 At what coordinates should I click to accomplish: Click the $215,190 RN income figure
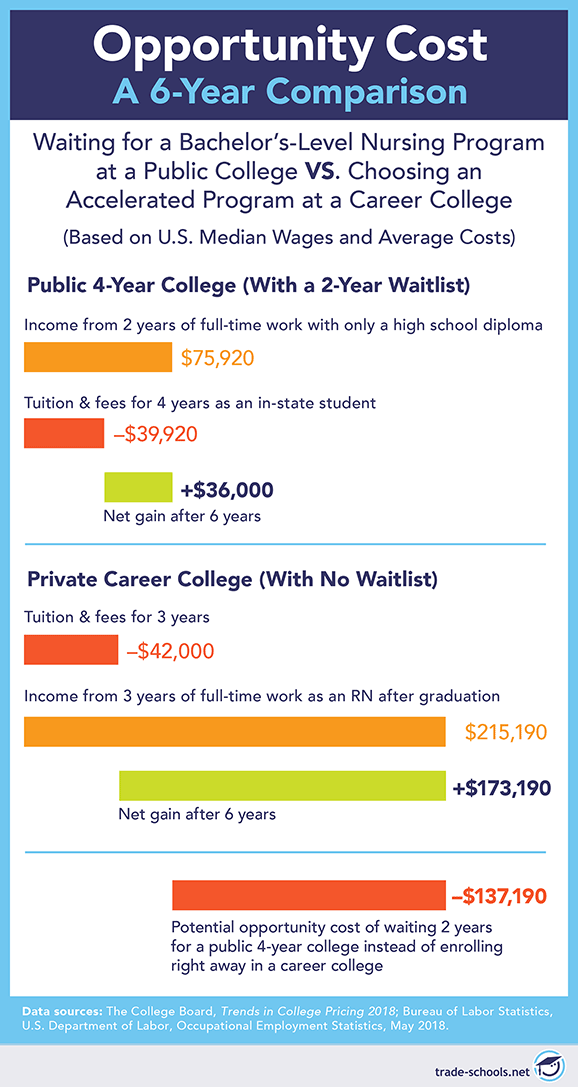(508, 732)
